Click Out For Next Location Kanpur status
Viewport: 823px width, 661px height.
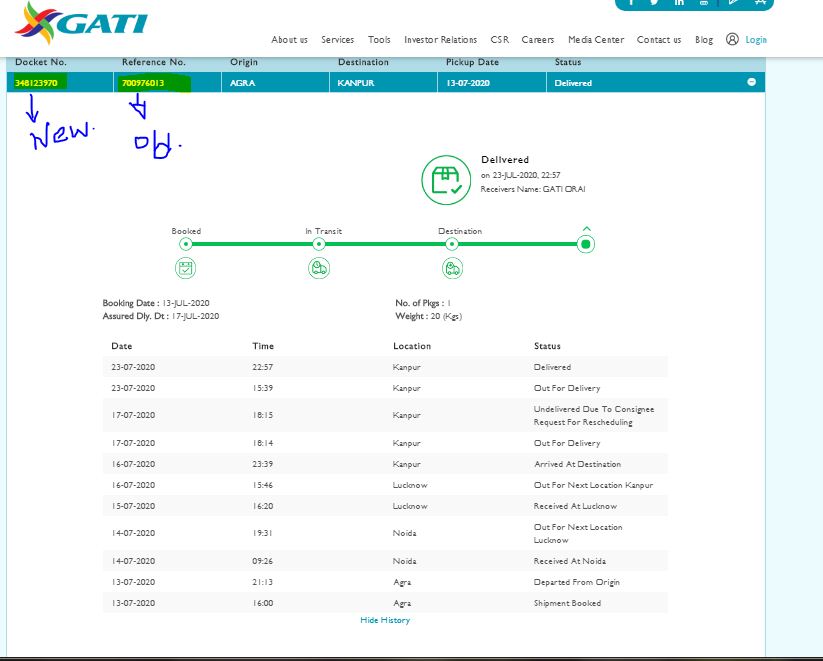click(x=593, y=485)
